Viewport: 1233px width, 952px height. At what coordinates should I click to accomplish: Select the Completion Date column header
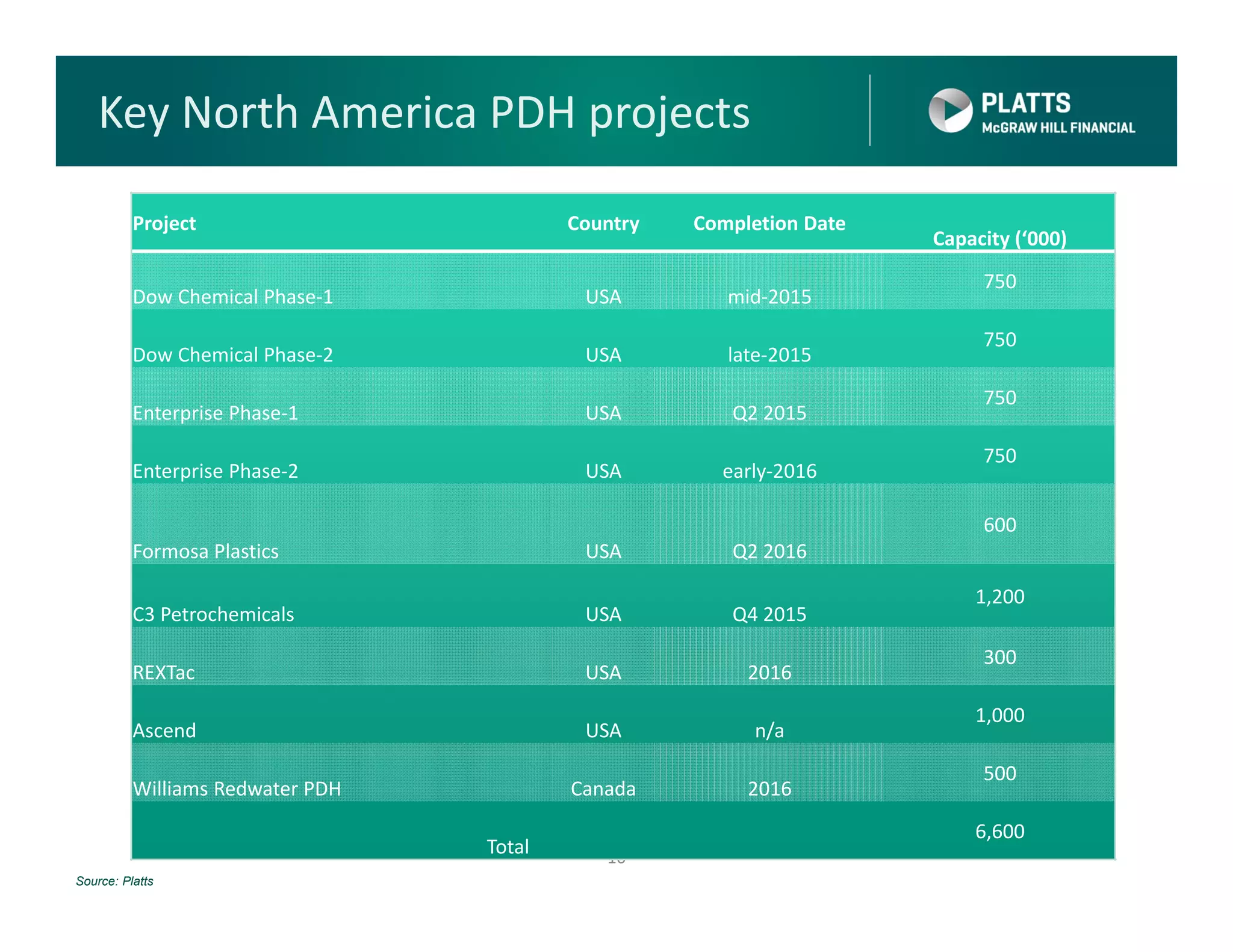[x=769, y=223]
